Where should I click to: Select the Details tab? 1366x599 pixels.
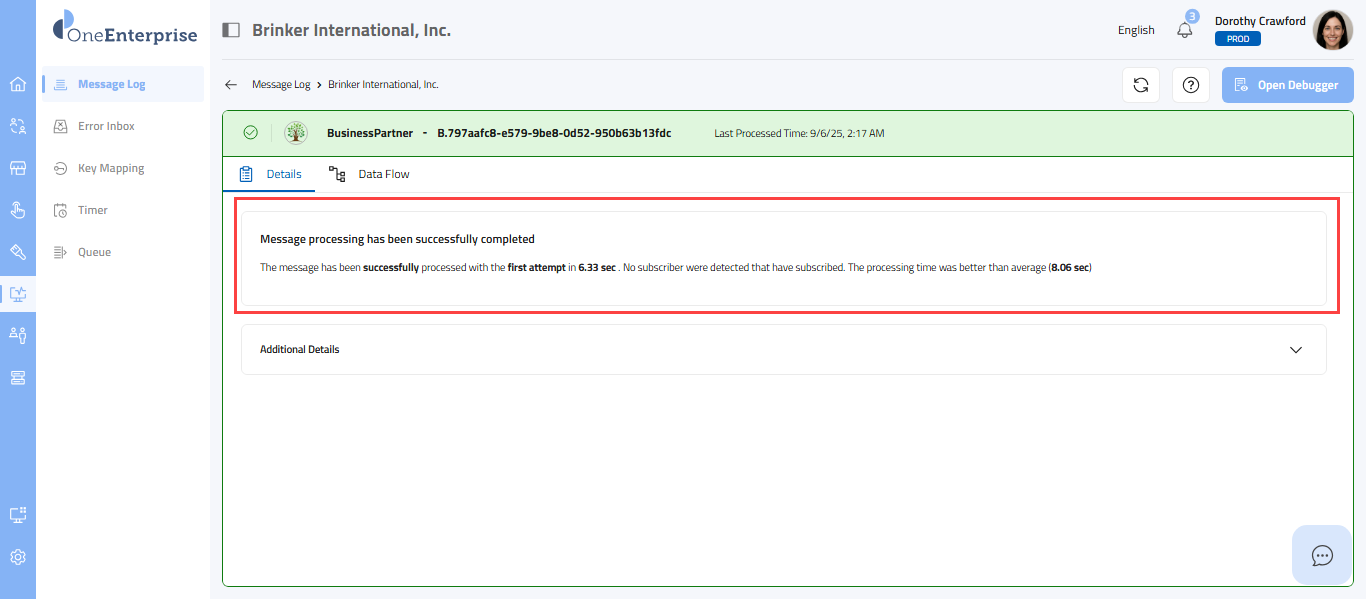[270, 174]
